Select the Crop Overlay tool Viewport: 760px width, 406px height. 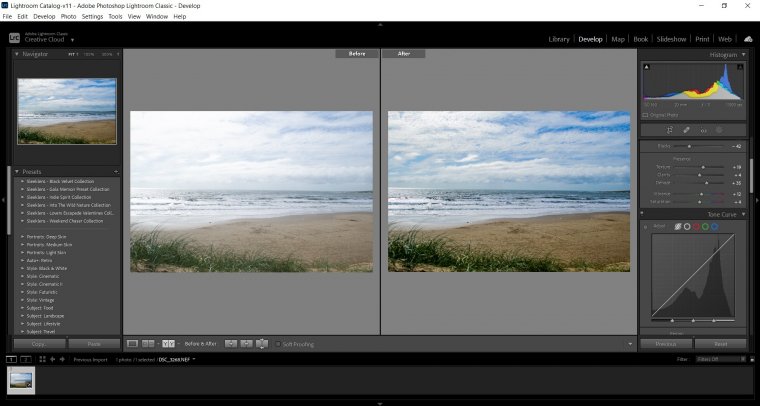tap(669, 130)
